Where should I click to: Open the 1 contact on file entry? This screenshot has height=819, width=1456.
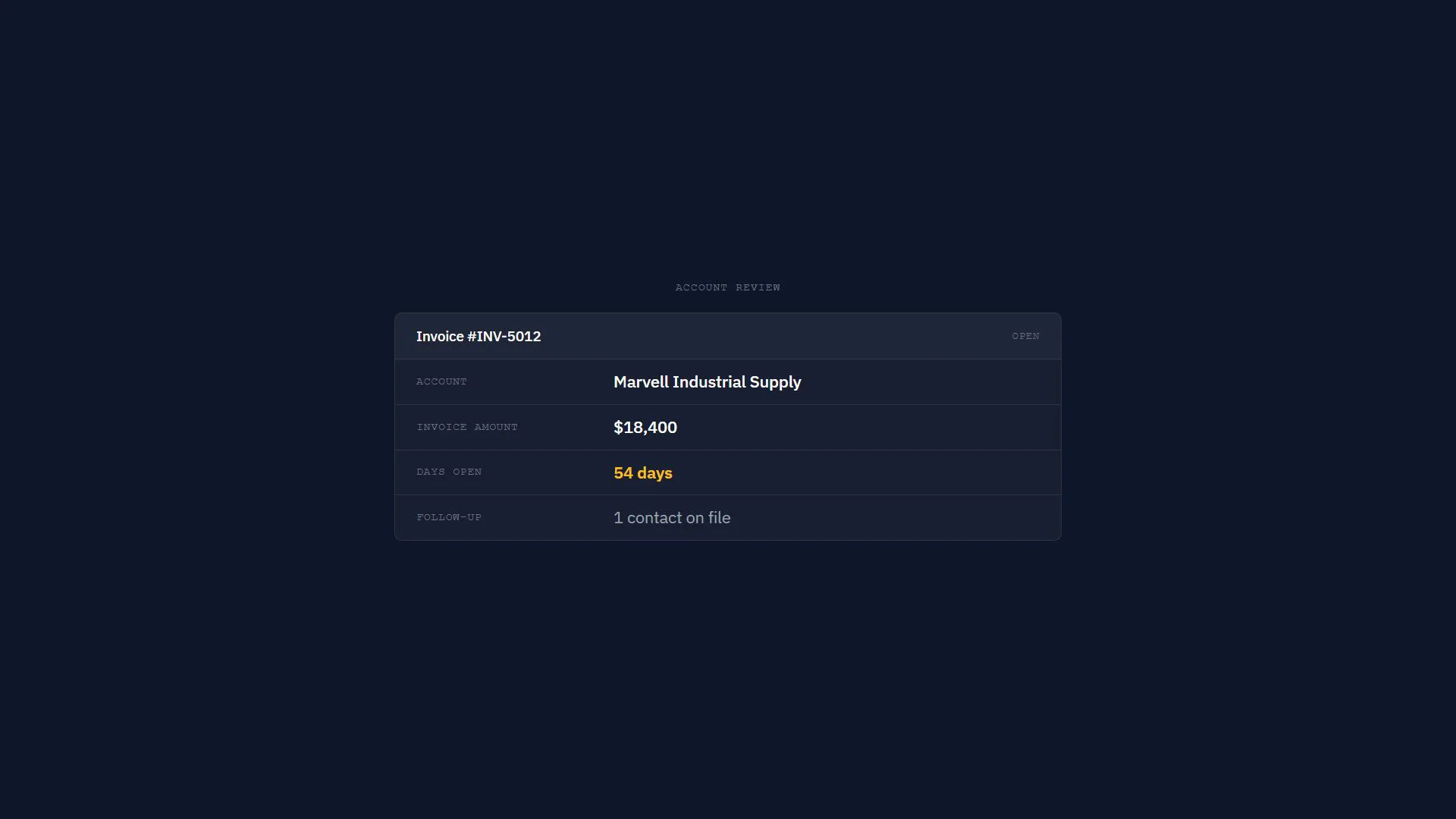(672, 518)
